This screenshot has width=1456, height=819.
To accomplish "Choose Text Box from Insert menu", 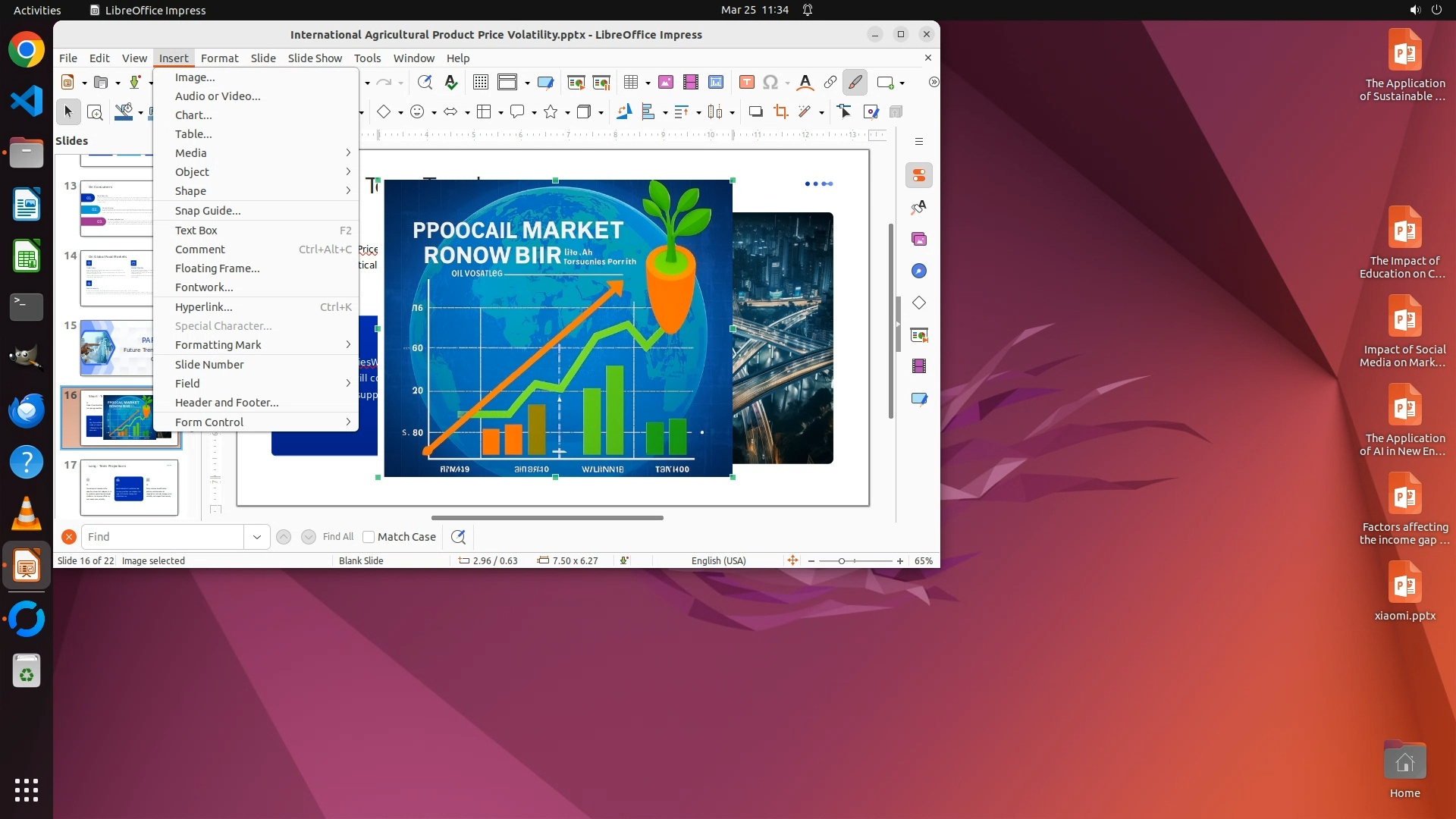I will (196, 231).
